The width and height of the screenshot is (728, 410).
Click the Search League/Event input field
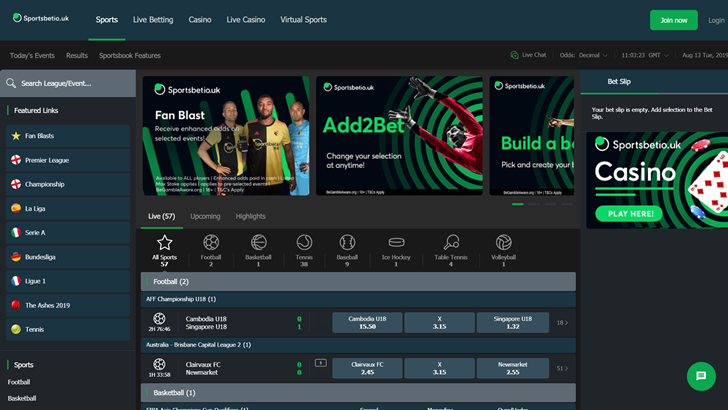pyautogui.click(x=68, y=84)
